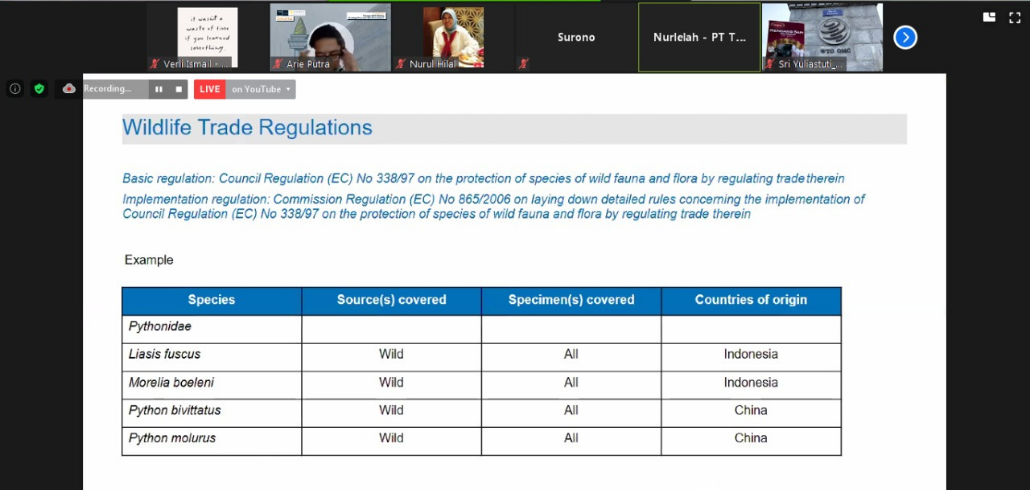
Task: Select Sri Yuliastuti's video thumbnail
Action: coord(822,37)
